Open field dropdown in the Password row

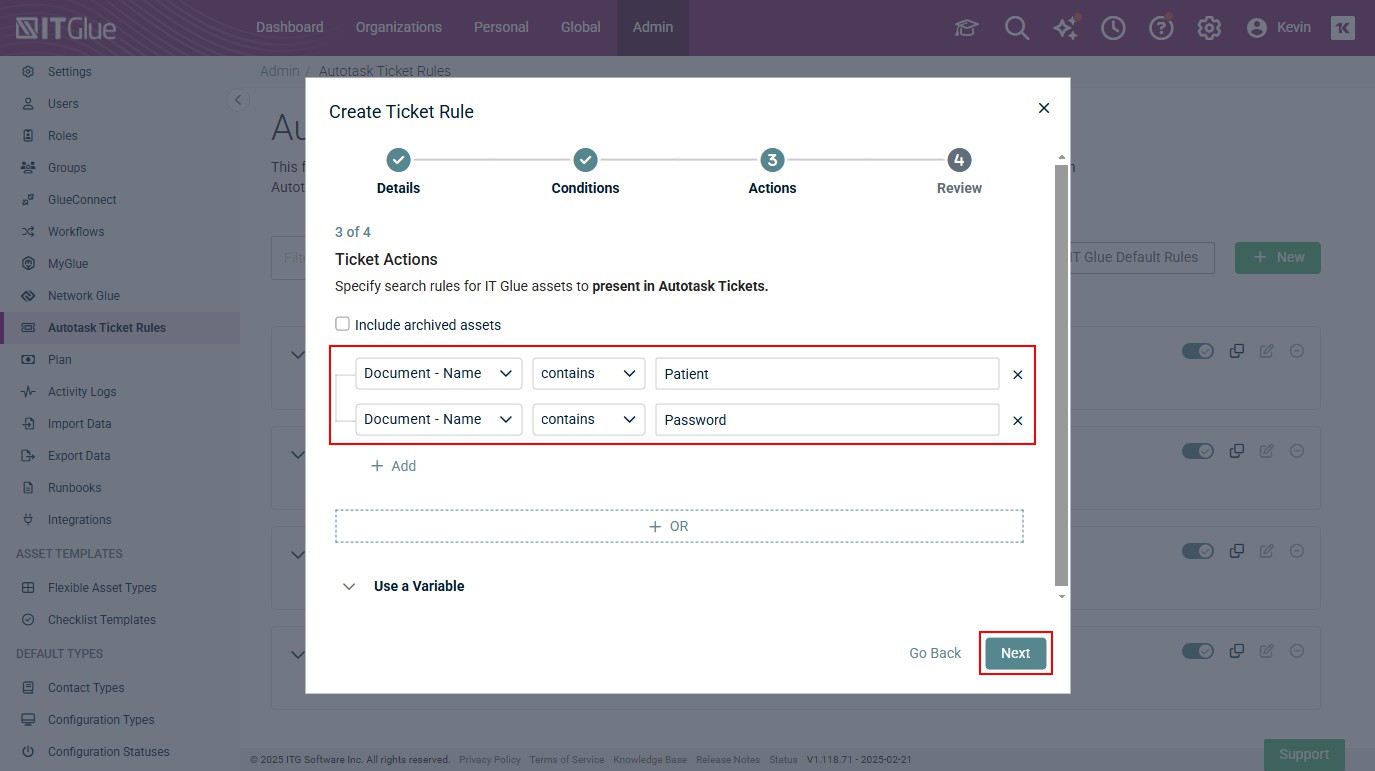(439, 420)
